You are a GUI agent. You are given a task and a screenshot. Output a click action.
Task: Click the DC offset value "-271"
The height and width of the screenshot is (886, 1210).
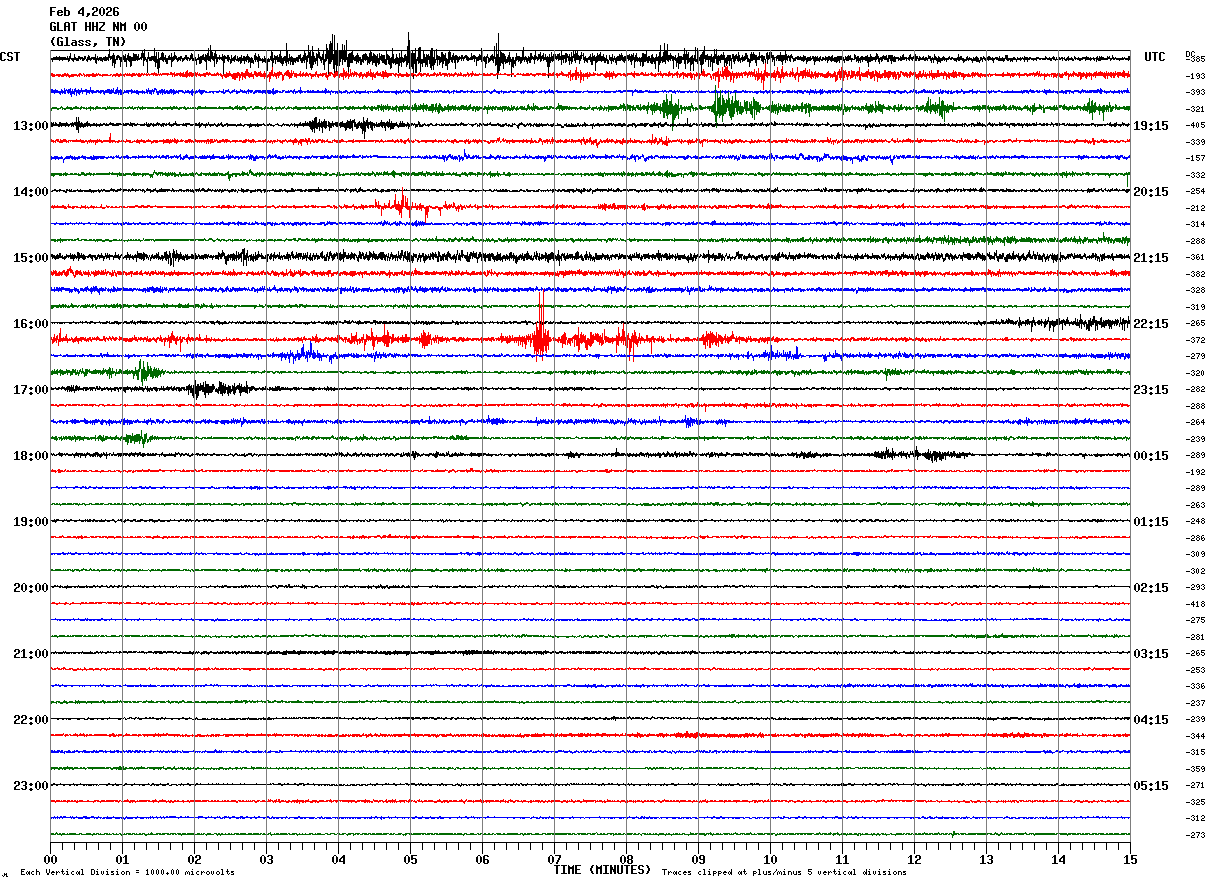1195,786
